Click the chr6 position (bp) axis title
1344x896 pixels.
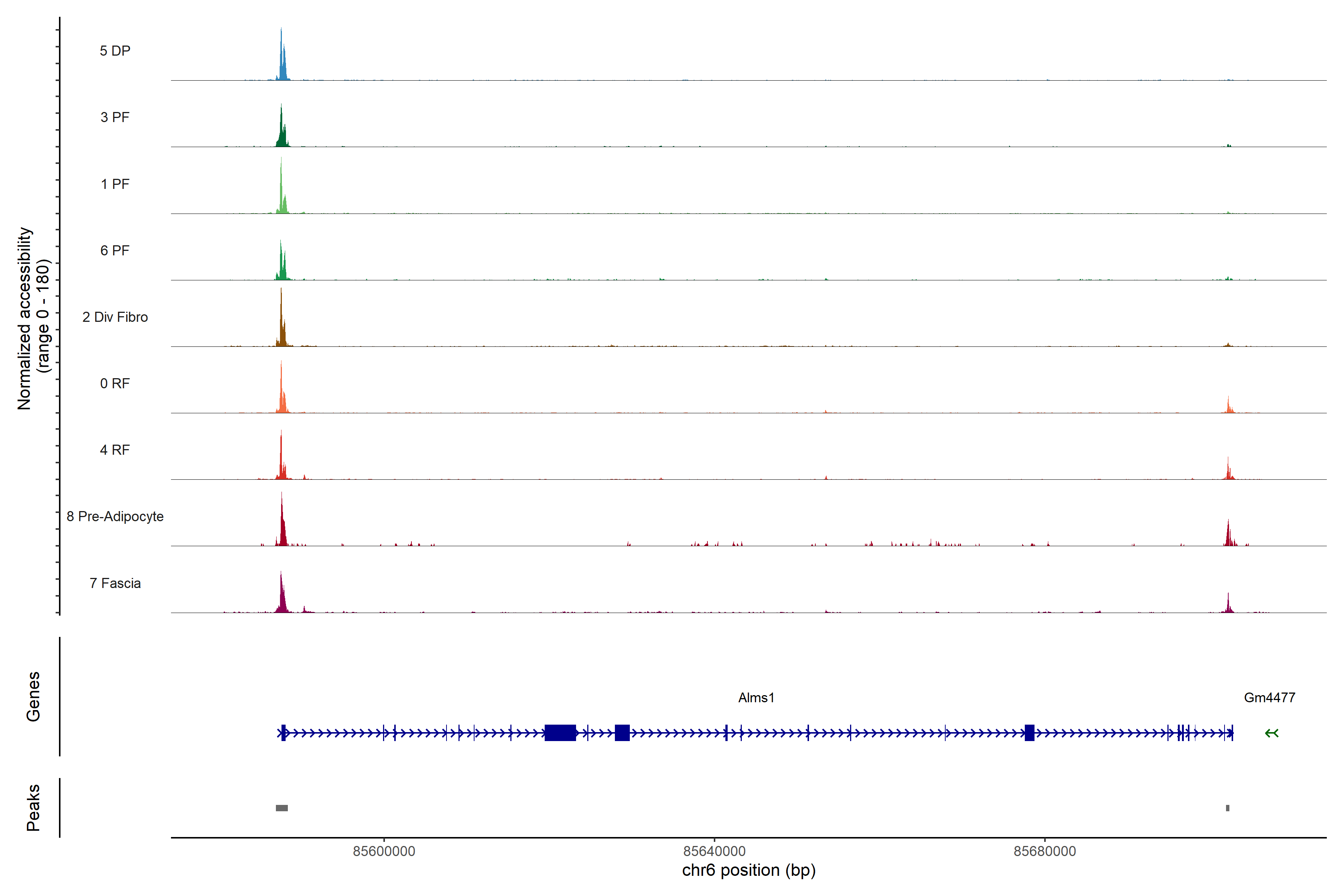(749, 870)
